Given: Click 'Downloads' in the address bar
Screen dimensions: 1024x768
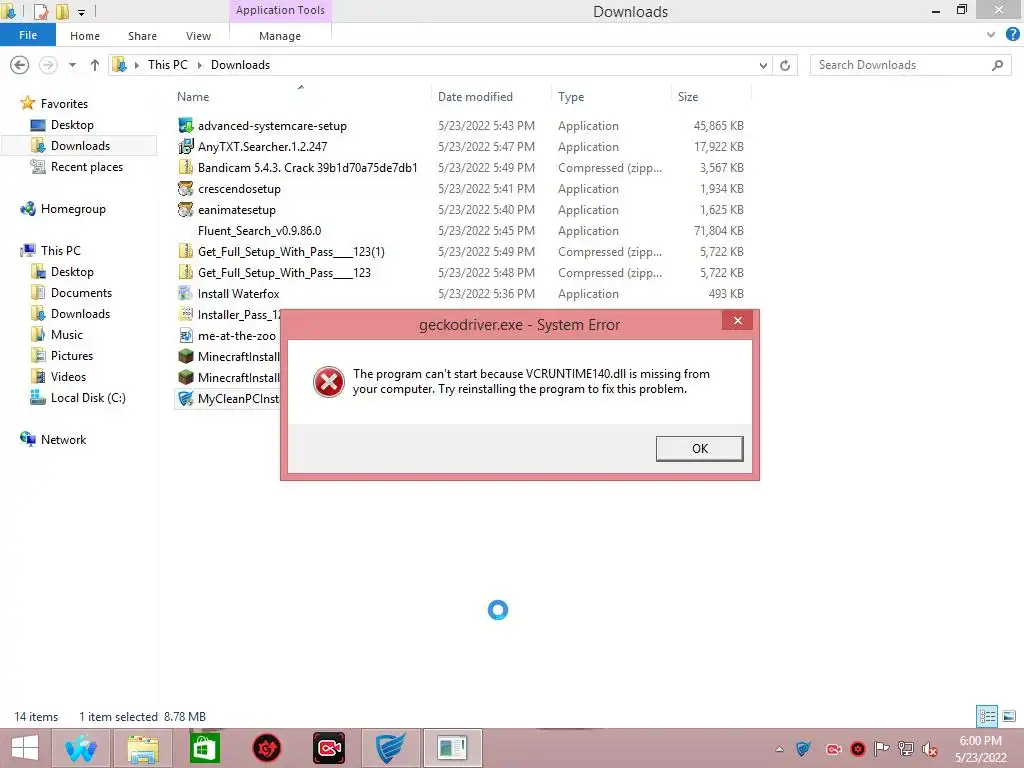Looking at the screenshot, I should (x=240, y=65).
